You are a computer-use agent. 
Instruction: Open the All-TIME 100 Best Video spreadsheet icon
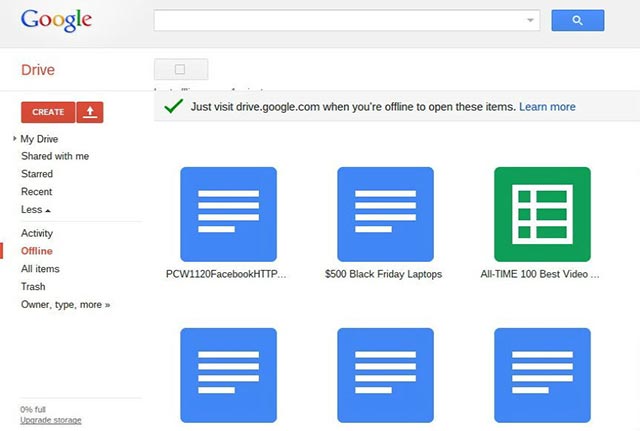(542, 214)
